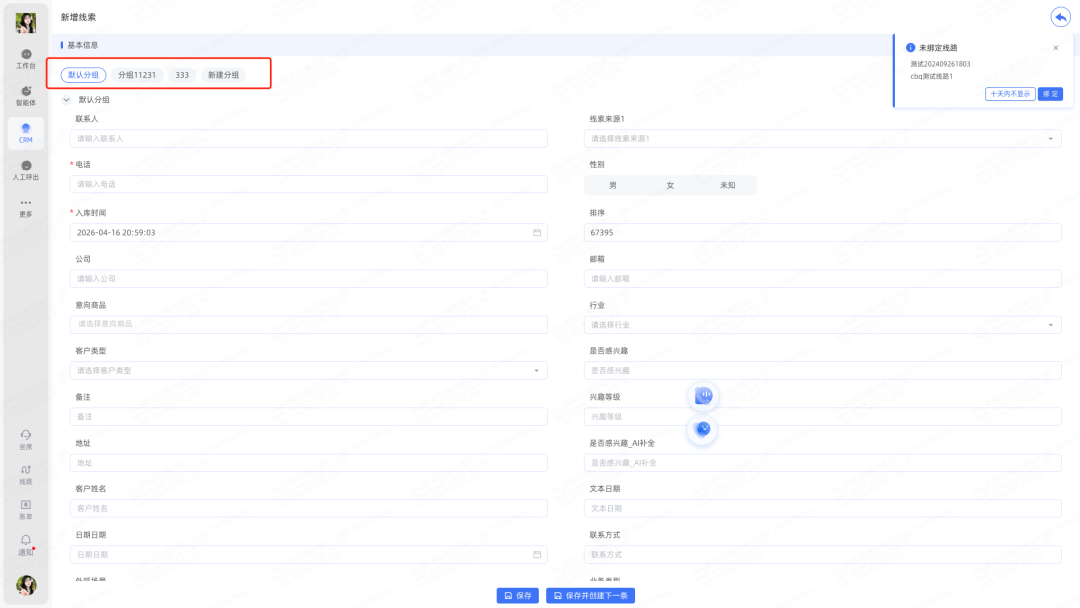Click into the 电话 phone input field
The image size is (1080, 608).
(309, 185)
